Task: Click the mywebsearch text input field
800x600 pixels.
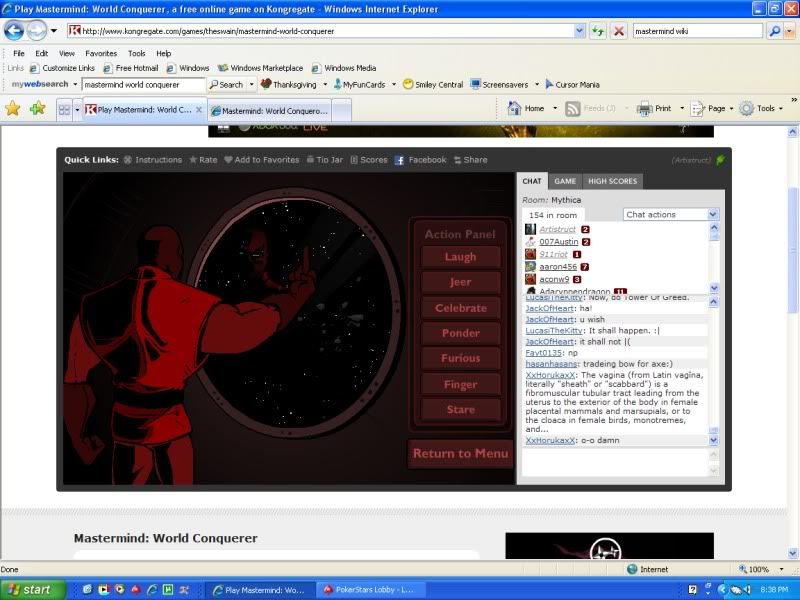Action: (x=143, y=85)
